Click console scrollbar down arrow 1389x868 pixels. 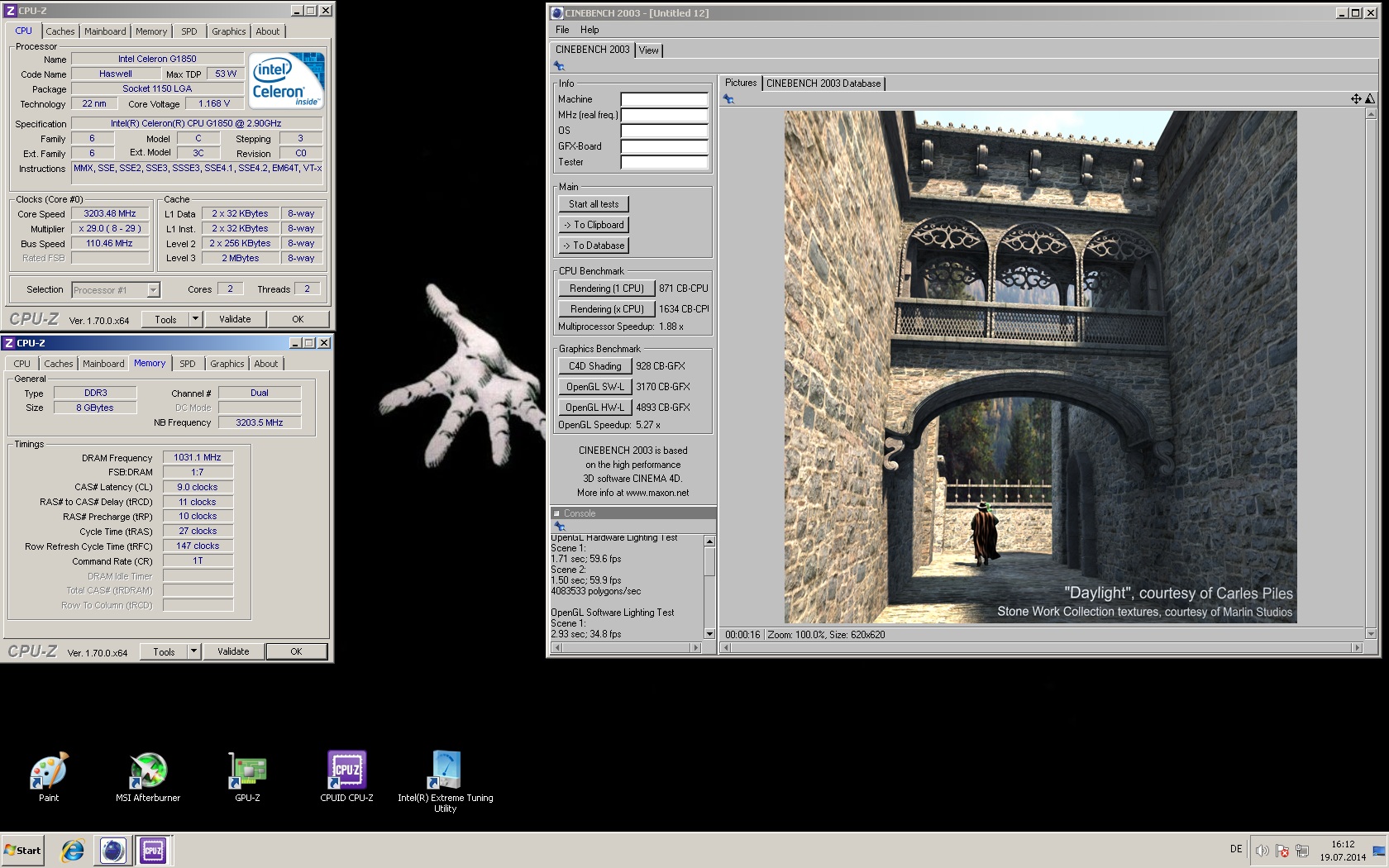(x=709, y=634)
